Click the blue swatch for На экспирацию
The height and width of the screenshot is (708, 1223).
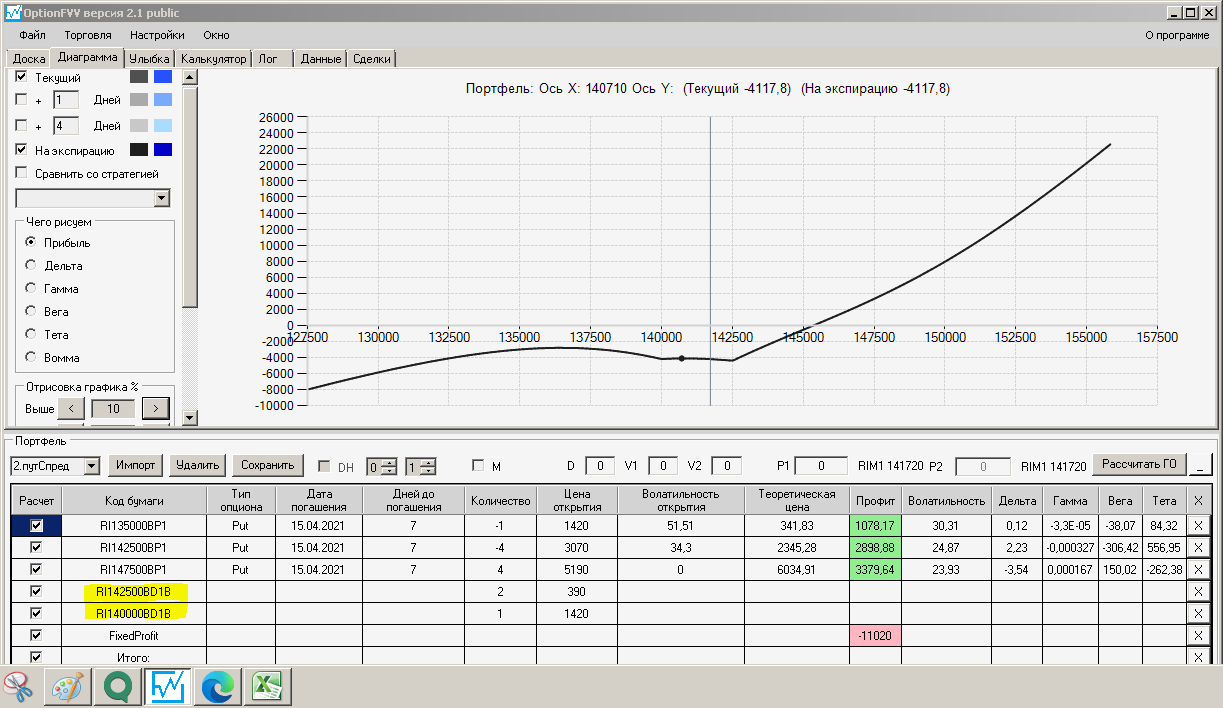pyautogui.click(x=162, y=150)
